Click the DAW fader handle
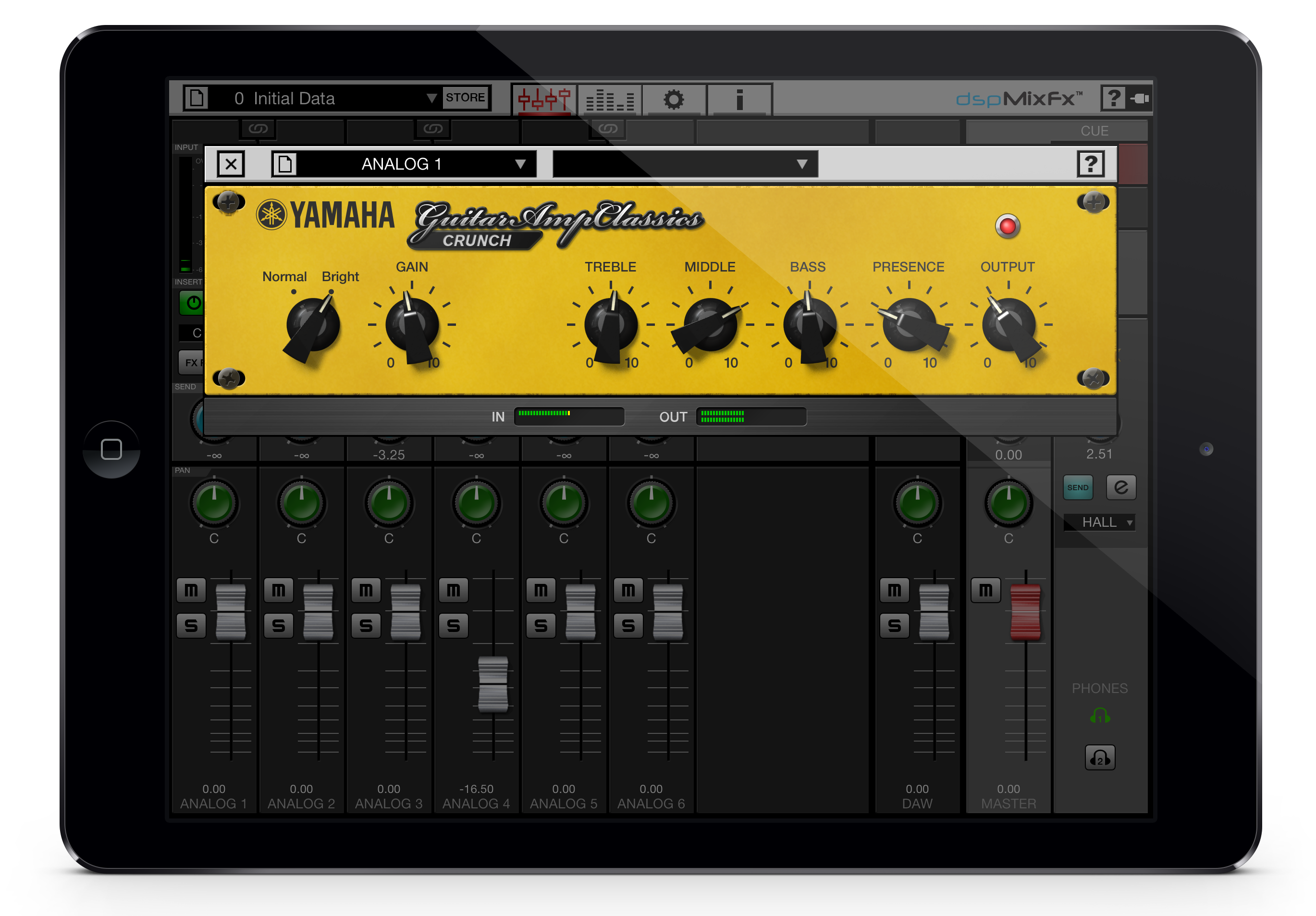 coord(934,612)
